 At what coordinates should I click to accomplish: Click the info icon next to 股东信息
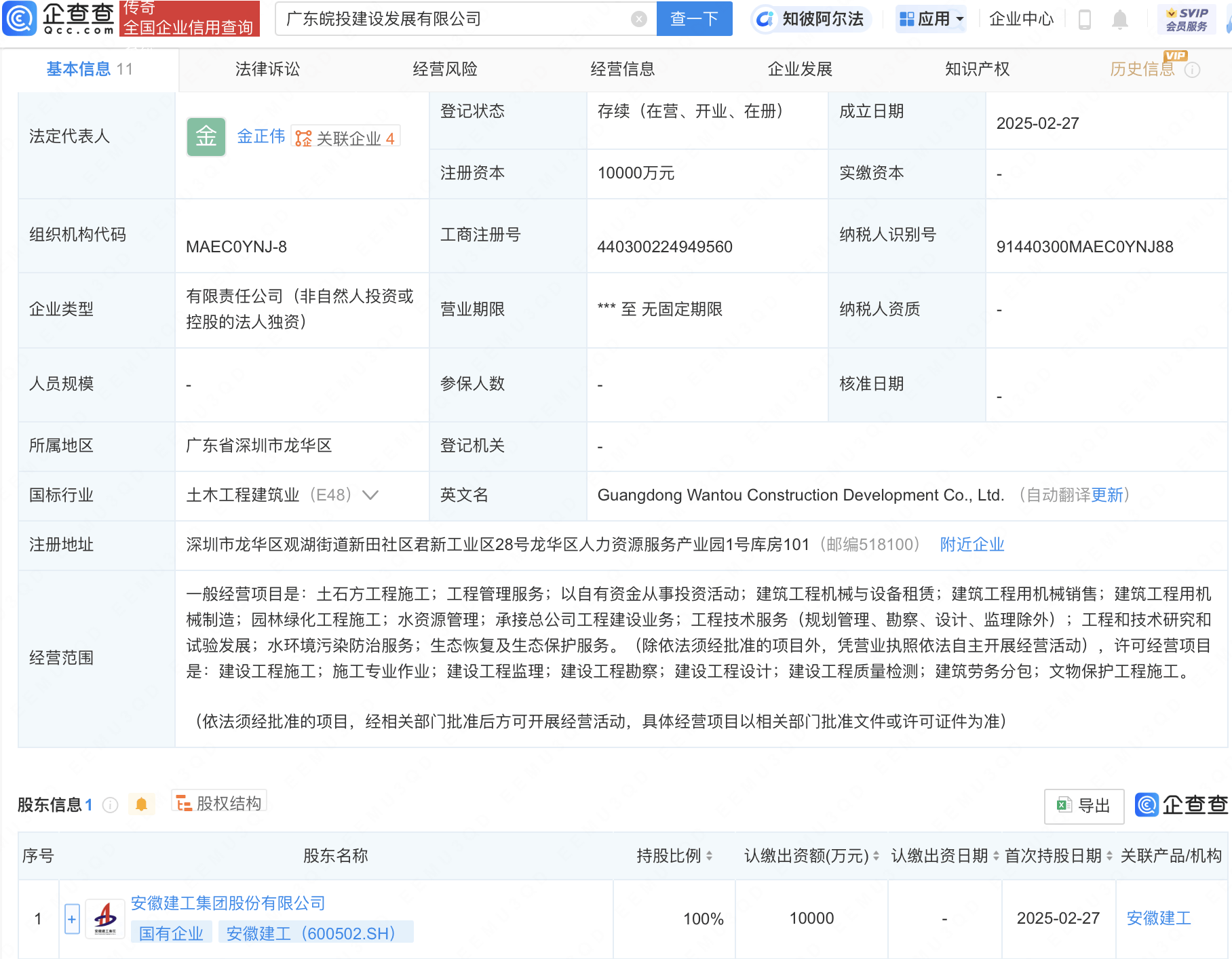click(110, 805)
